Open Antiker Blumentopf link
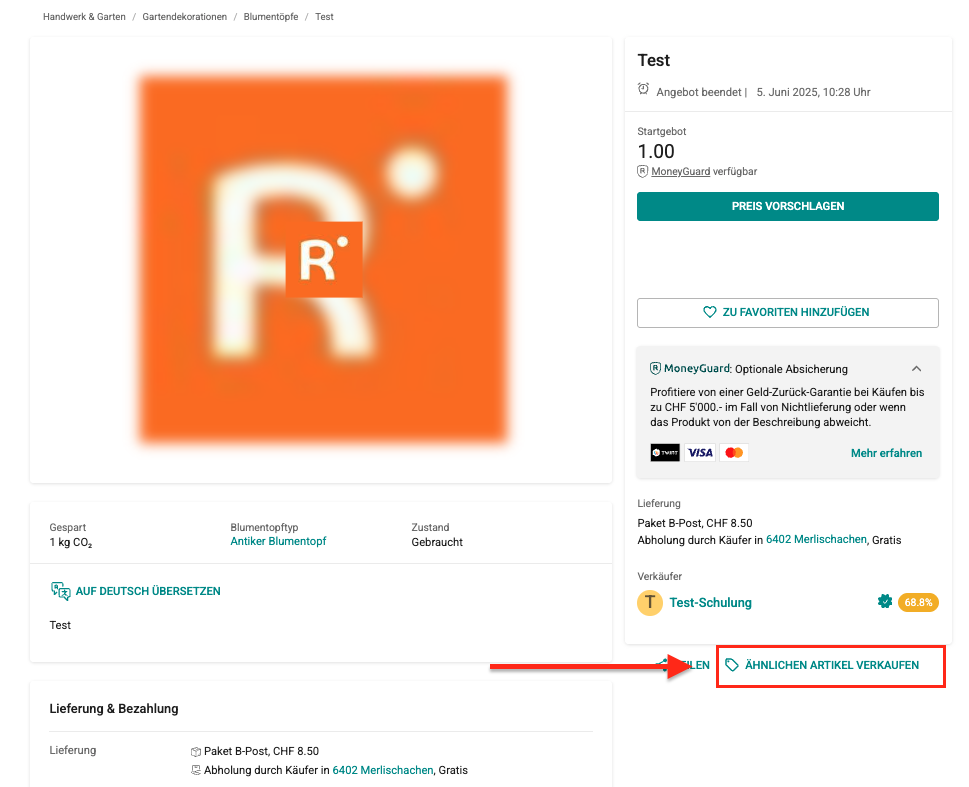 pyautogui.click(x=278, y=542)
